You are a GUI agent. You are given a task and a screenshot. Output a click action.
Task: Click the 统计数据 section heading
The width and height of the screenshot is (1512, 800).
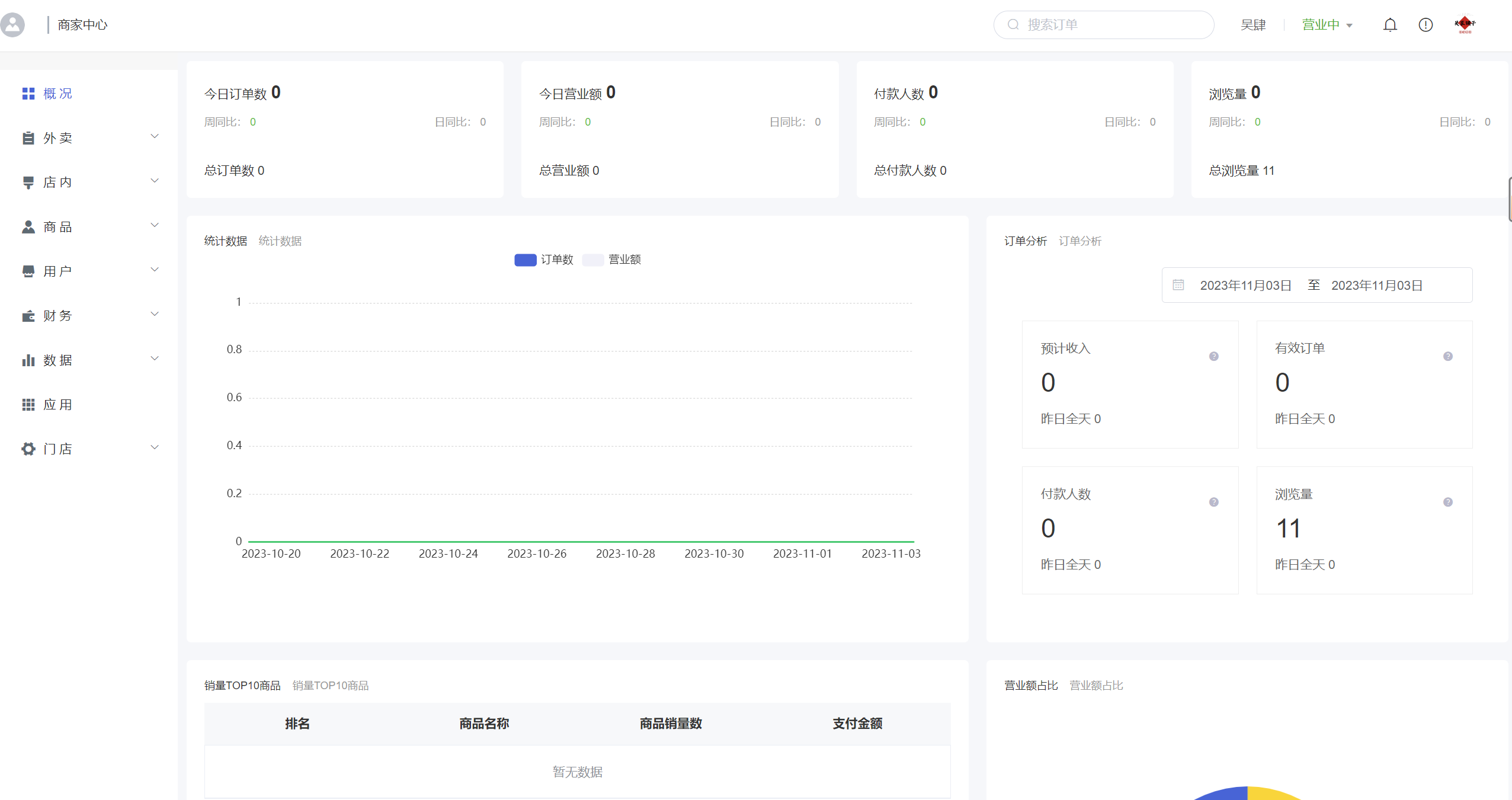pyautogui.click(x=226, y=241)
